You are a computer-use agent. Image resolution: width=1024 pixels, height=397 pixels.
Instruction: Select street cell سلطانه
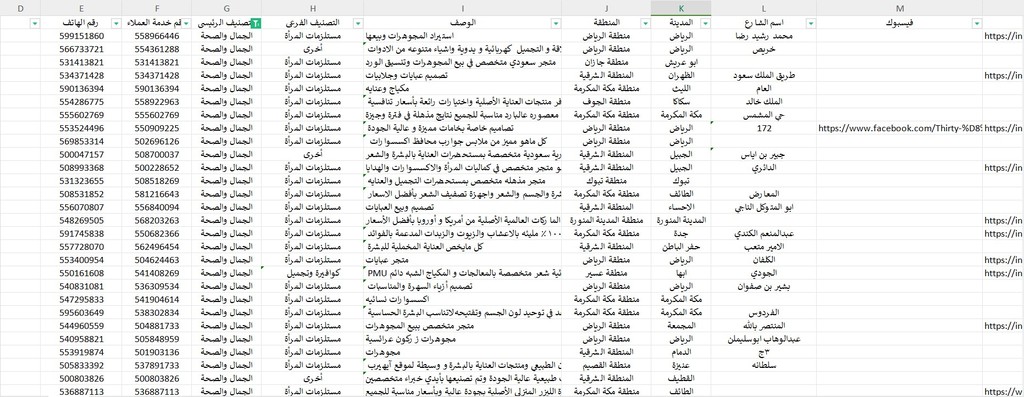pos(764,365)
